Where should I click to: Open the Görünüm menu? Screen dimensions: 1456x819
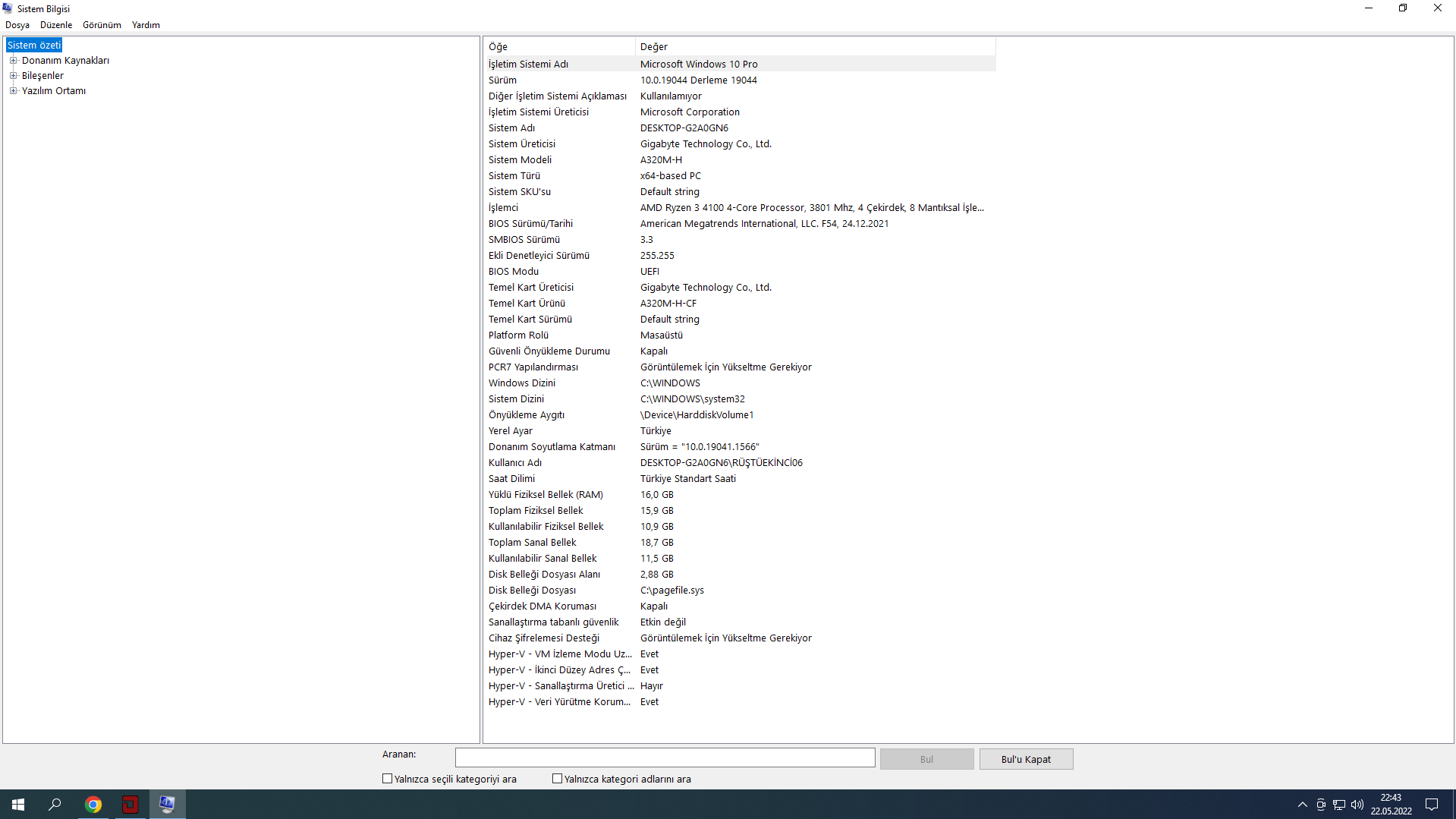pyautogui.click(x=102, y=25)
